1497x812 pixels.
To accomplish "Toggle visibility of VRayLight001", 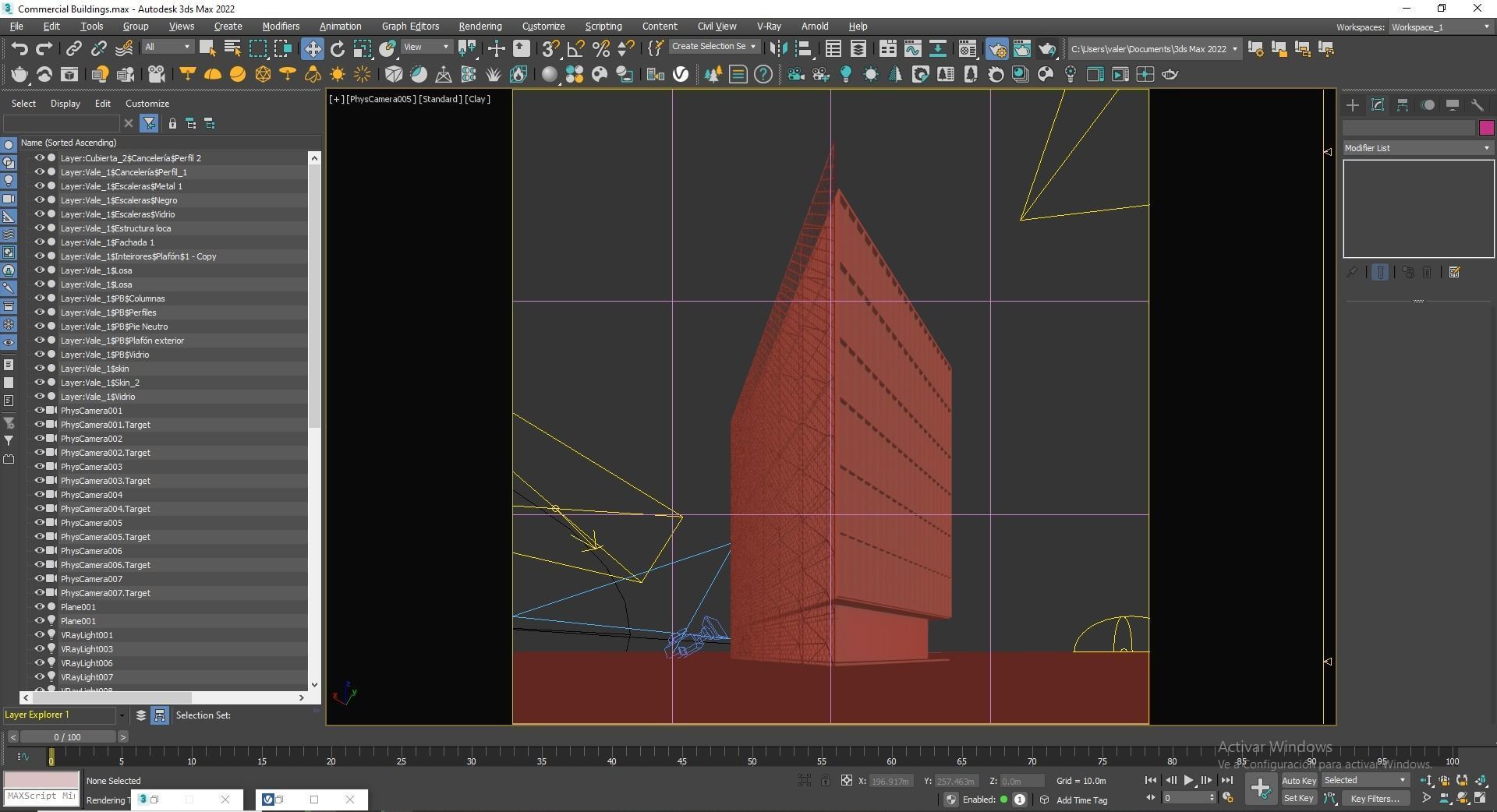I will click(39, 635).
